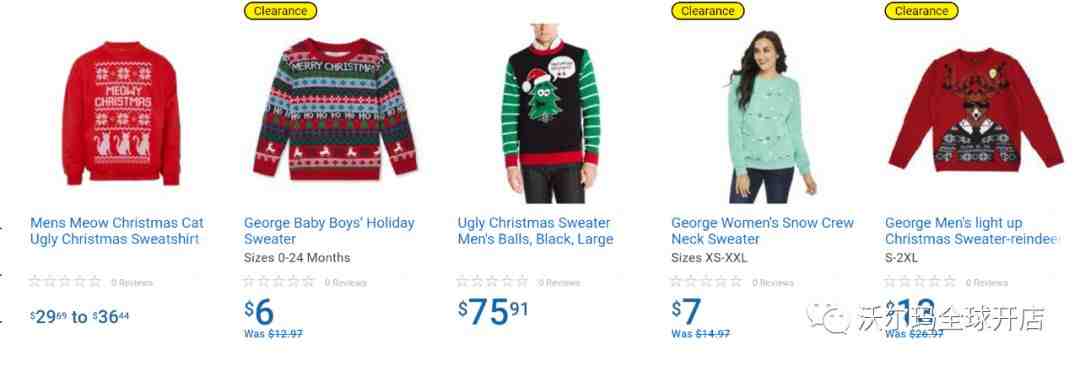Click the Clearance badge above the baby sweater
This screenshot has width=1080, height=366.
(280, 11)
